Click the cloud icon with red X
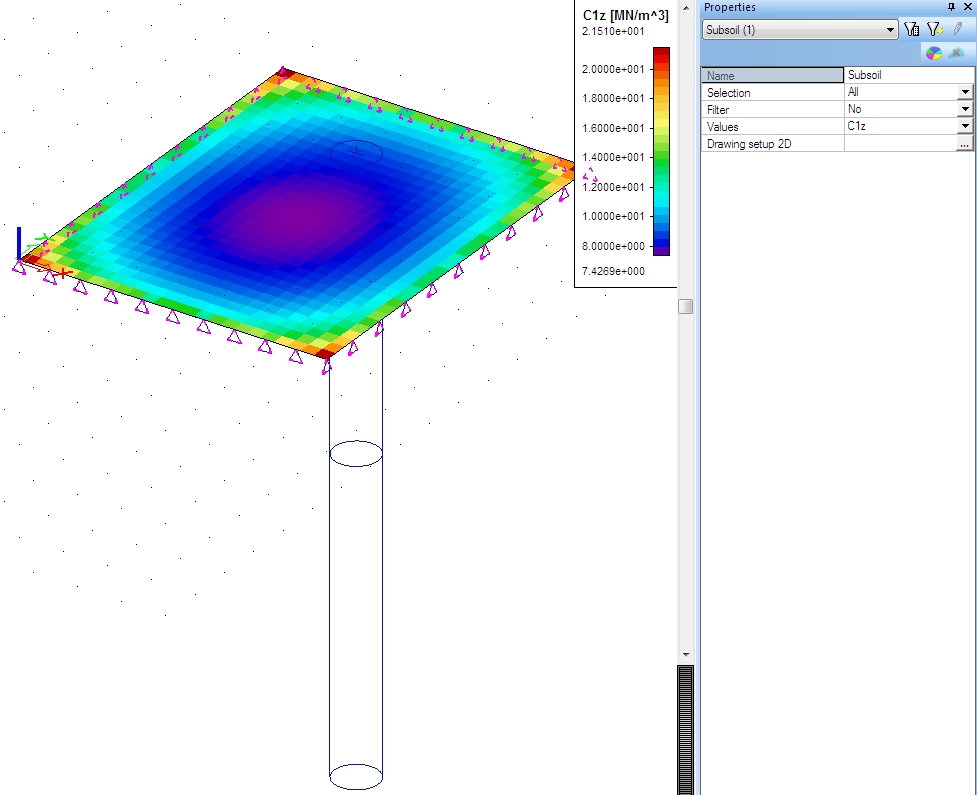This screenshot has width=977, height=795. pyautogui.click(x=956, y=53)
